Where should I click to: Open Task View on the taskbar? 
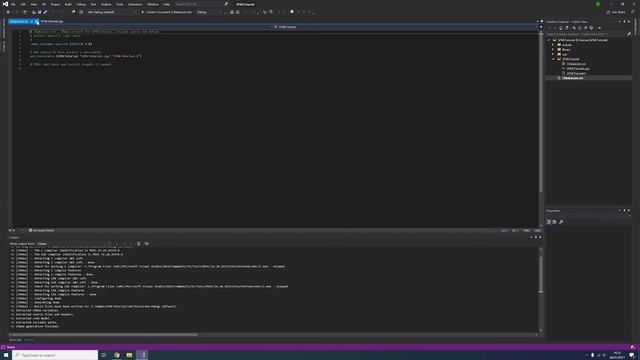104,355
